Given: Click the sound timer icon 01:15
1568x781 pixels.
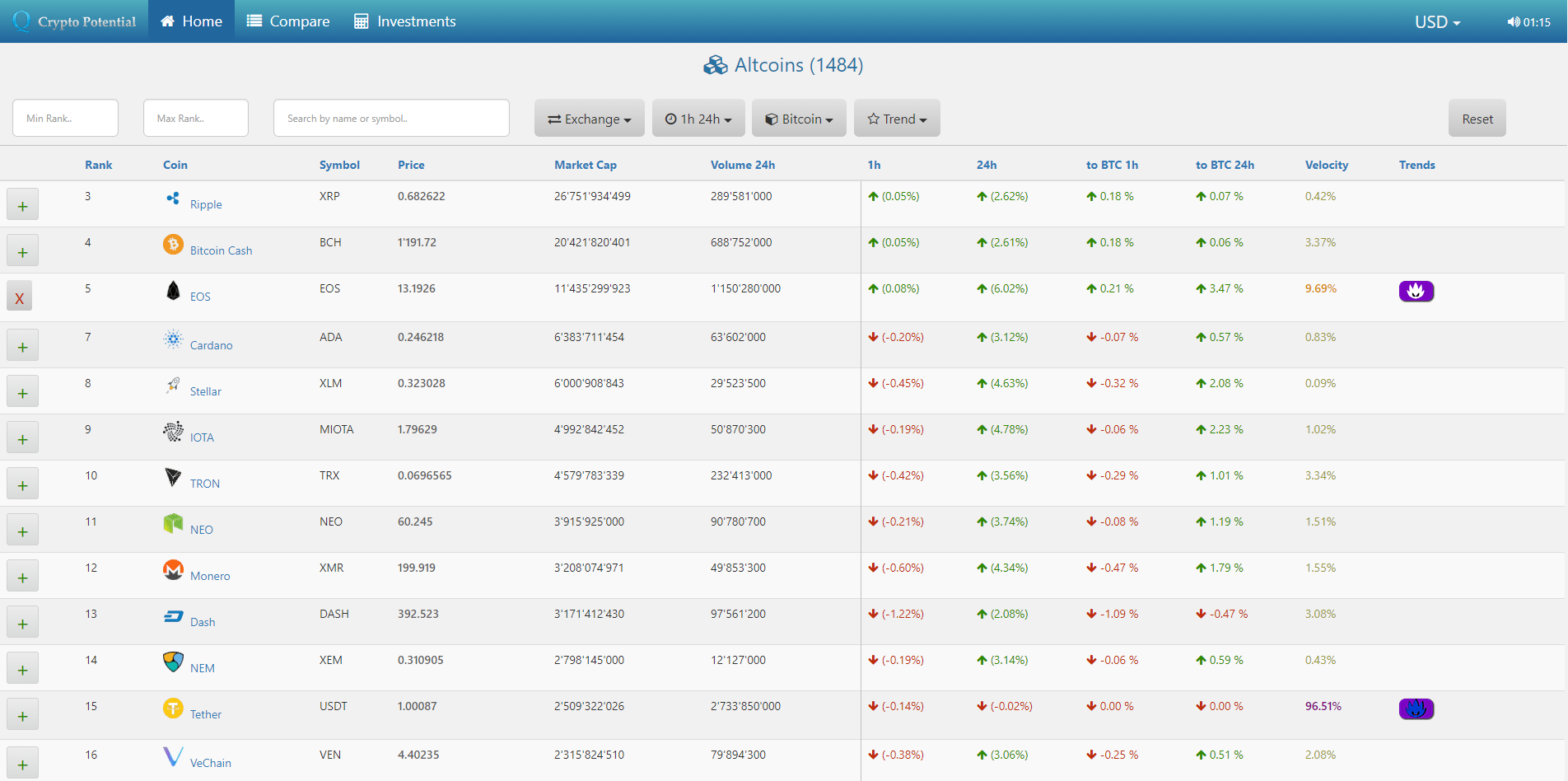Looking at the screenshot, I should click(x=1528, y=22).
